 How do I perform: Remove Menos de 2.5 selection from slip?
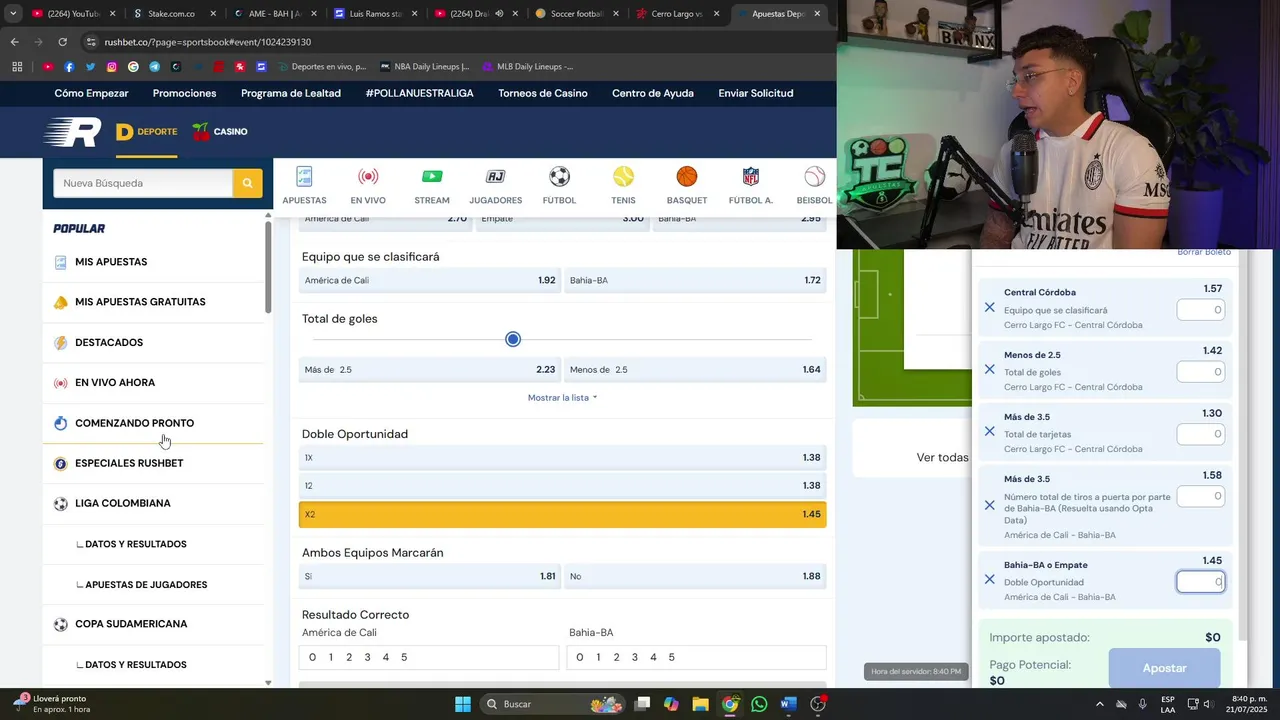(x=989, y=370)
